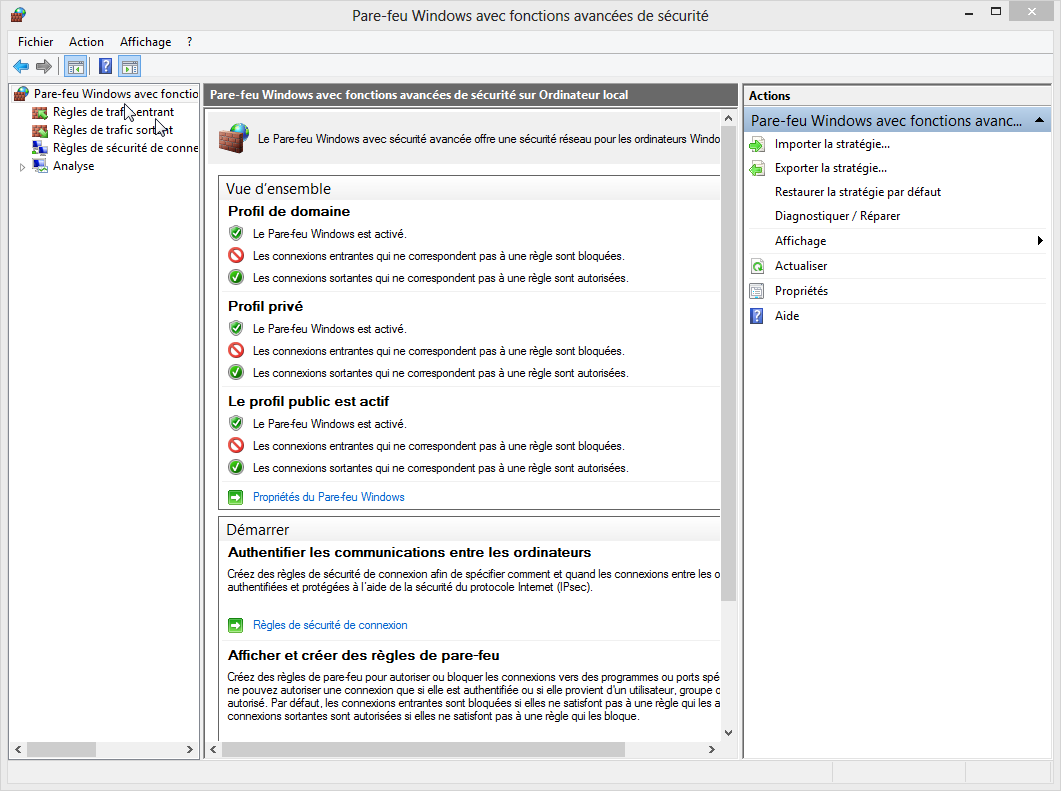Click the Profil de domaine heading
This screenshot has height=791, width=1061.
tap(289, 211)
